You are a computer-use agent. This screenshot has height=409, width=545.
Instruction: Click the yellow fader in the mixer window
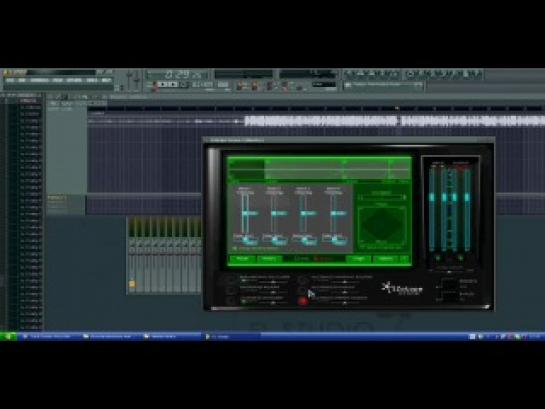(132, 284)
